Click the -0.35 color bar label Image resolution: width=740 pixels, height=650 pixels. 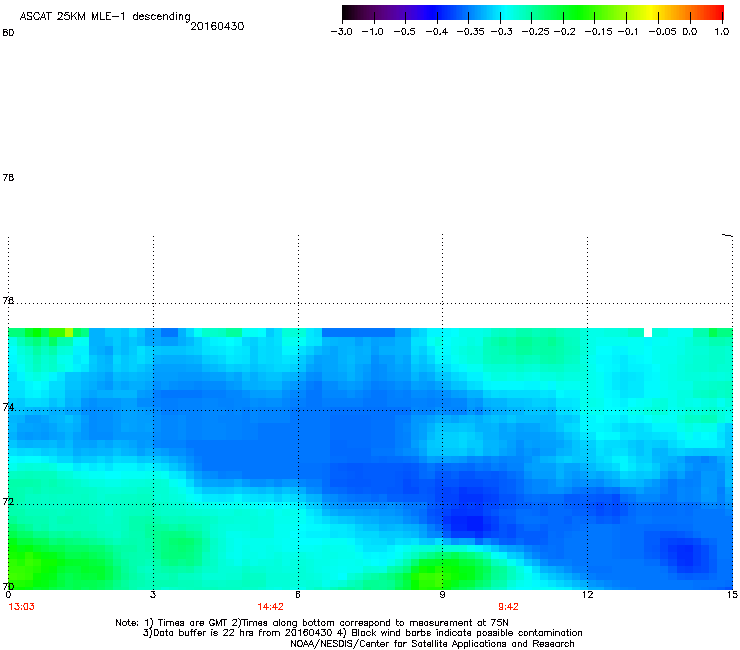coord(470,32)
